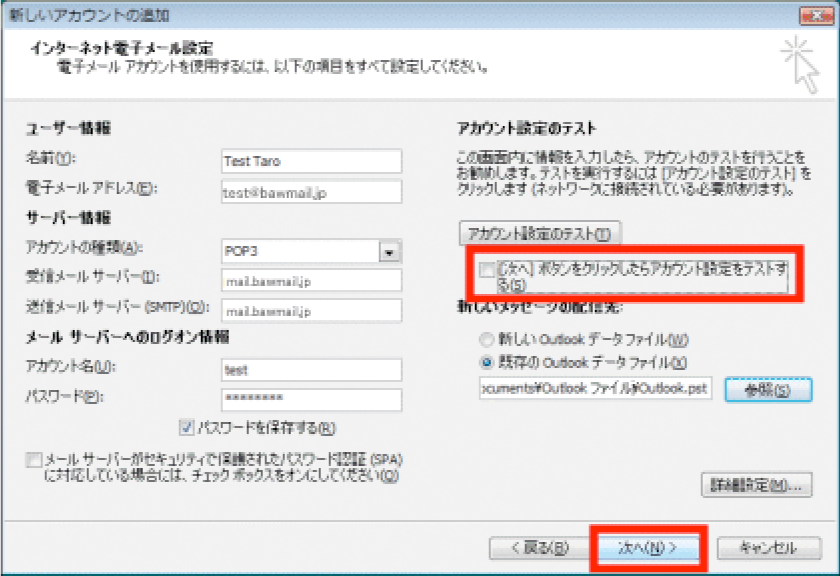Click the 電子メールアドレス input field
Viewport: 840px width, 576px height.
click(x=311, y=191)
